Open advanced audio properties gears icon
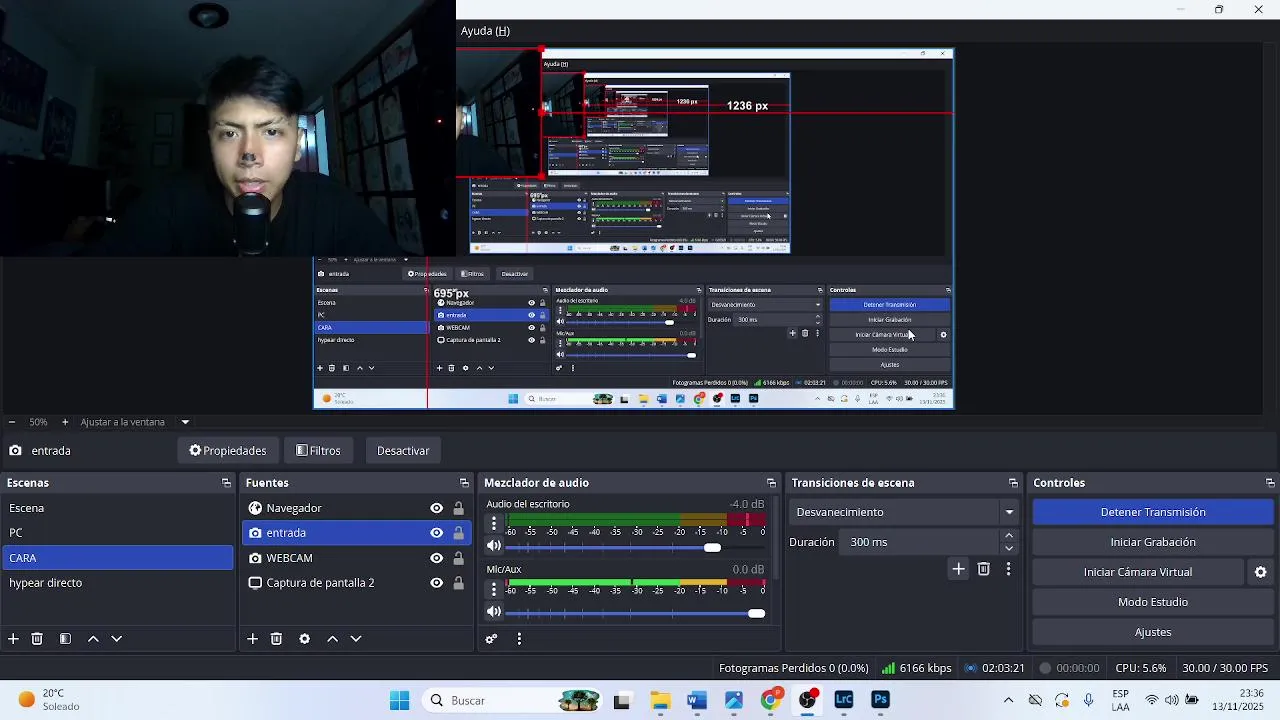The image size is (1280, 720). coord(491,639)
